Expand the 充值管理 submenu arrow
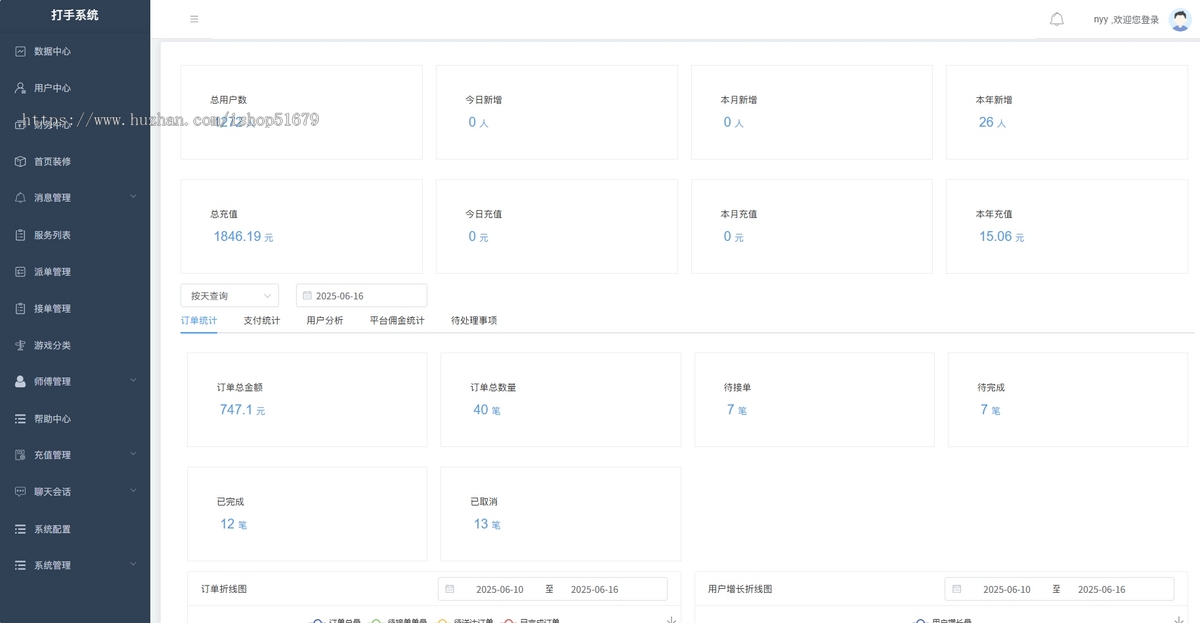This screenshot has height=623, width=1200. click(x=134, y=454)
